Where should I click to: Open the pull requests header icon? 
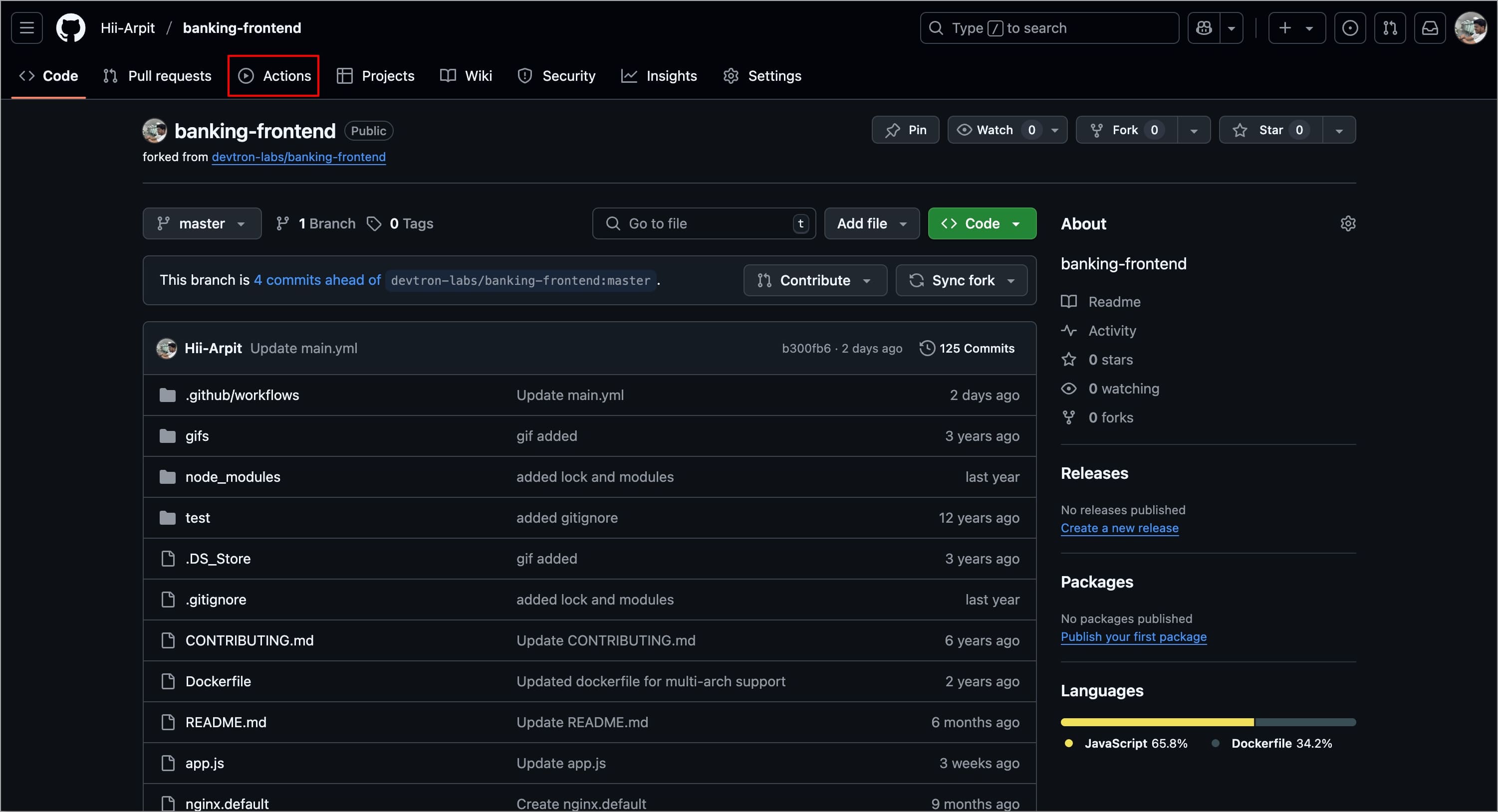point(1390,28)
